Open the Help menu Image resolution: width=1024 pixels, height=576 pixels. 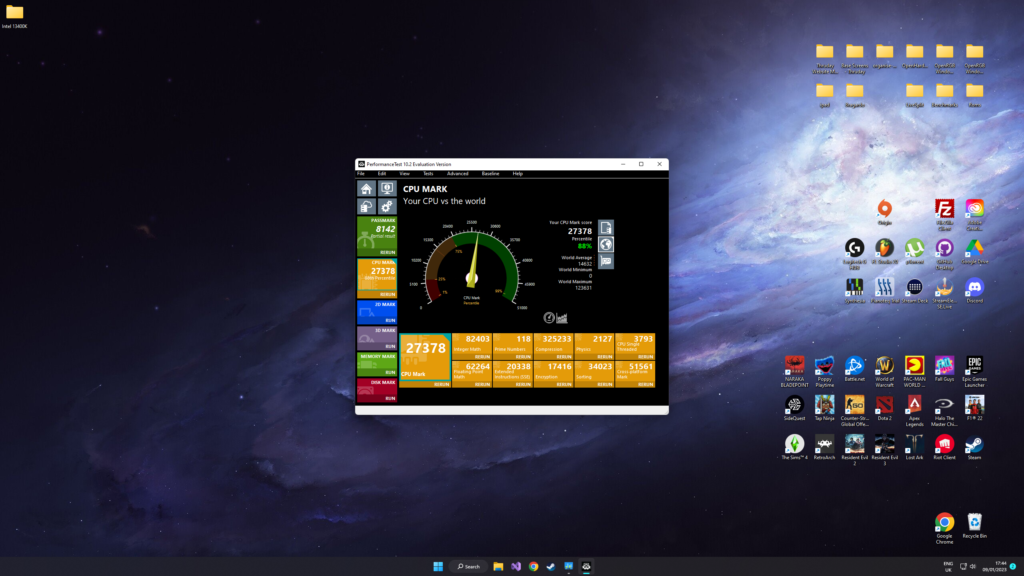click(x=518, y=174)
